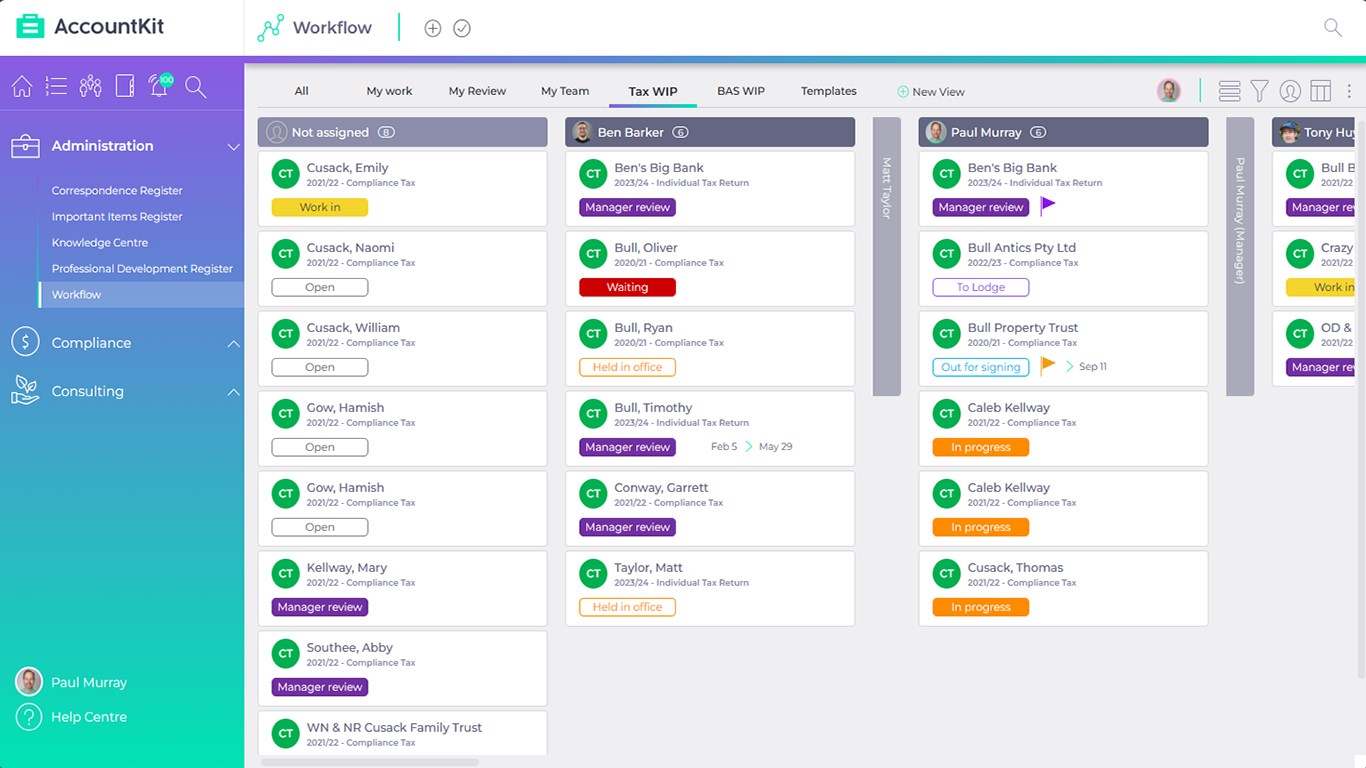Open Correspondence Register link

(117, 190)
